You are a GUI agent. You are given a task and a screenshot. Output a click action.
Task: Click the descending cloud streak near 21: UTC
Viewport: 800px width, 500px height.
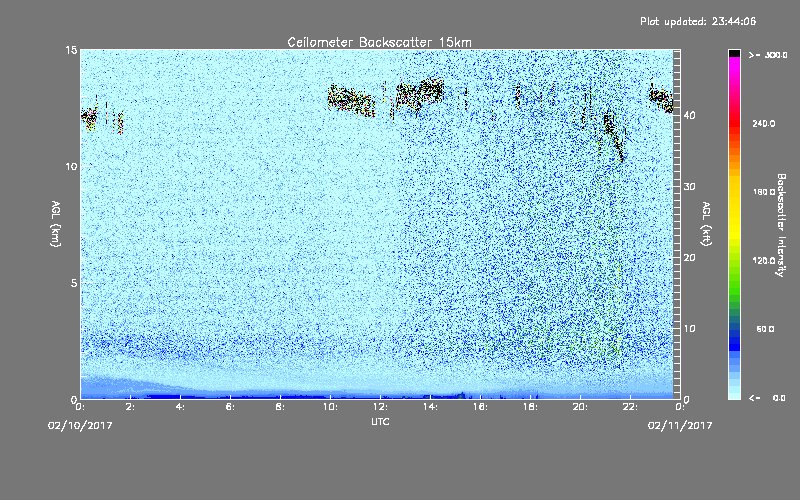(614, 137)
